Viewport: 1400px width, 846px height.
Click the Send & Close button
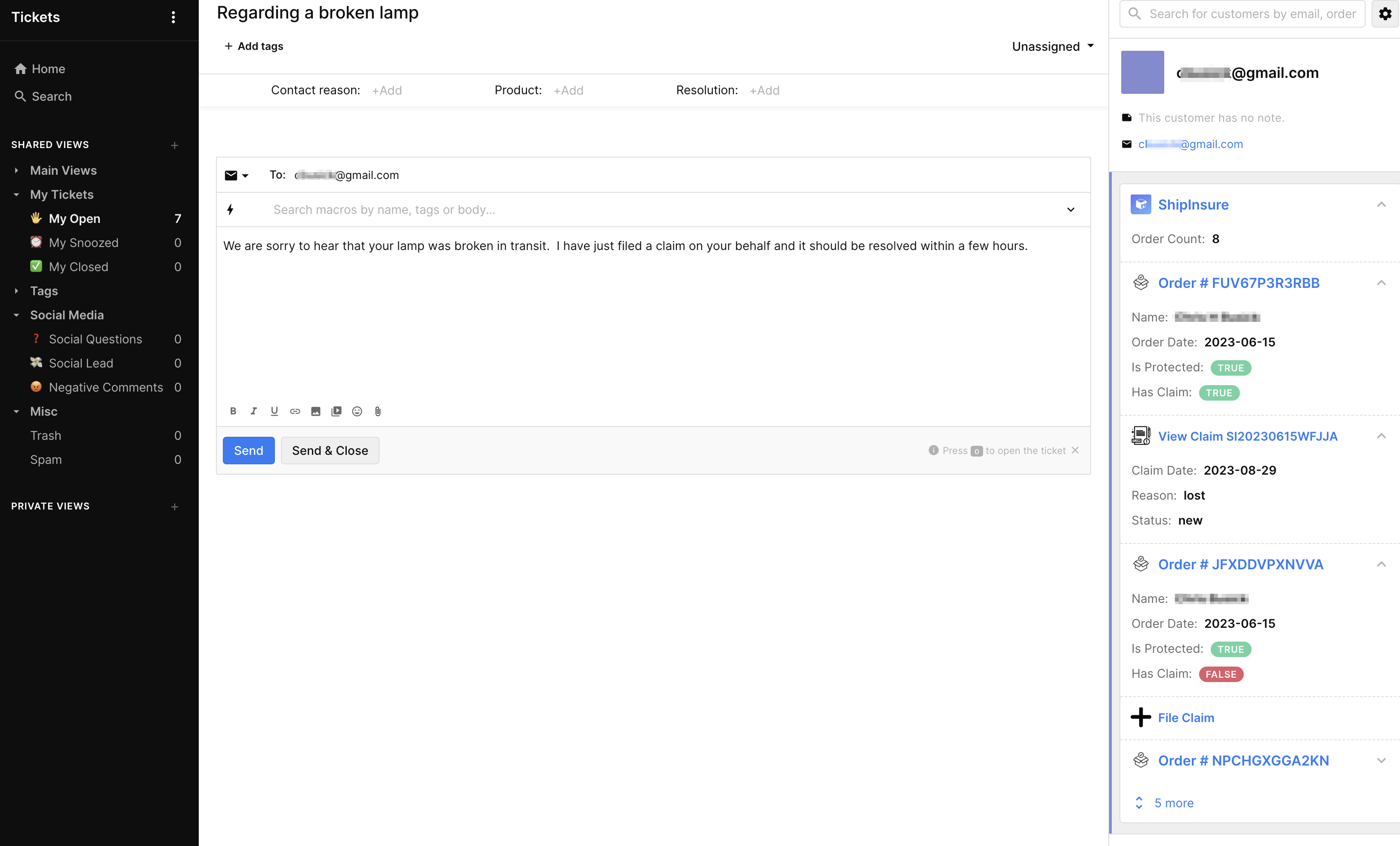(x=330, y=450)
